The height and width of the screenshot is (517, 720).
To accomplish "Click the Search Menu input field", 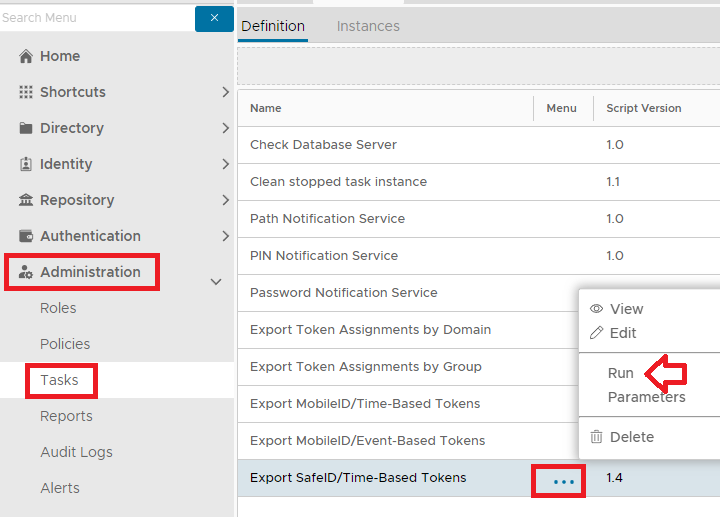I will tap(95, 18).
